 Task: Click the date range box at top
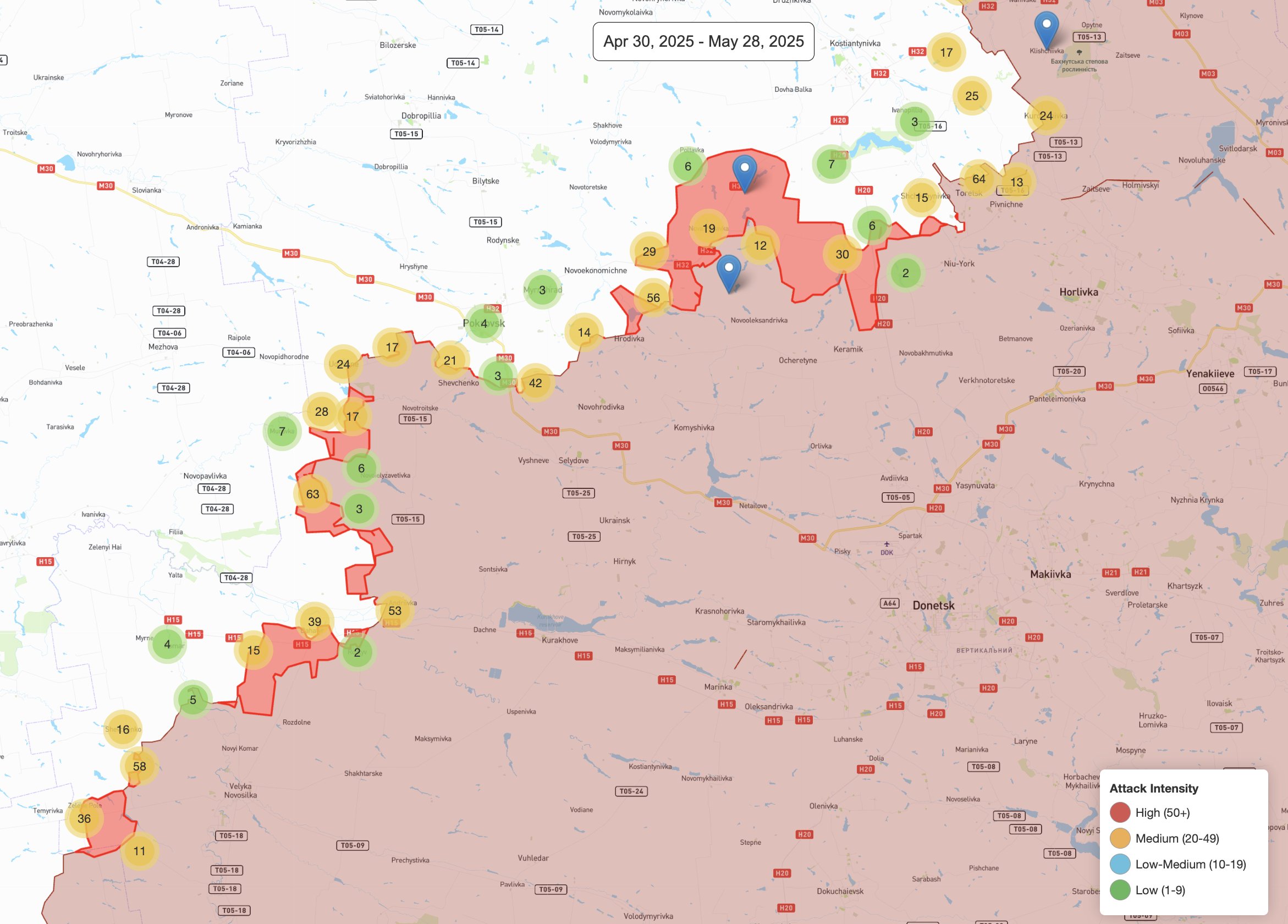click(703, 41)
